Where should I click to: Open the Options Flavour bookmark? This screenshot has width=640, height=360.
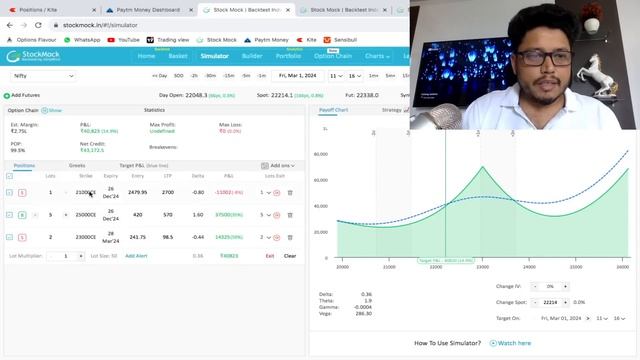(32, 40)
